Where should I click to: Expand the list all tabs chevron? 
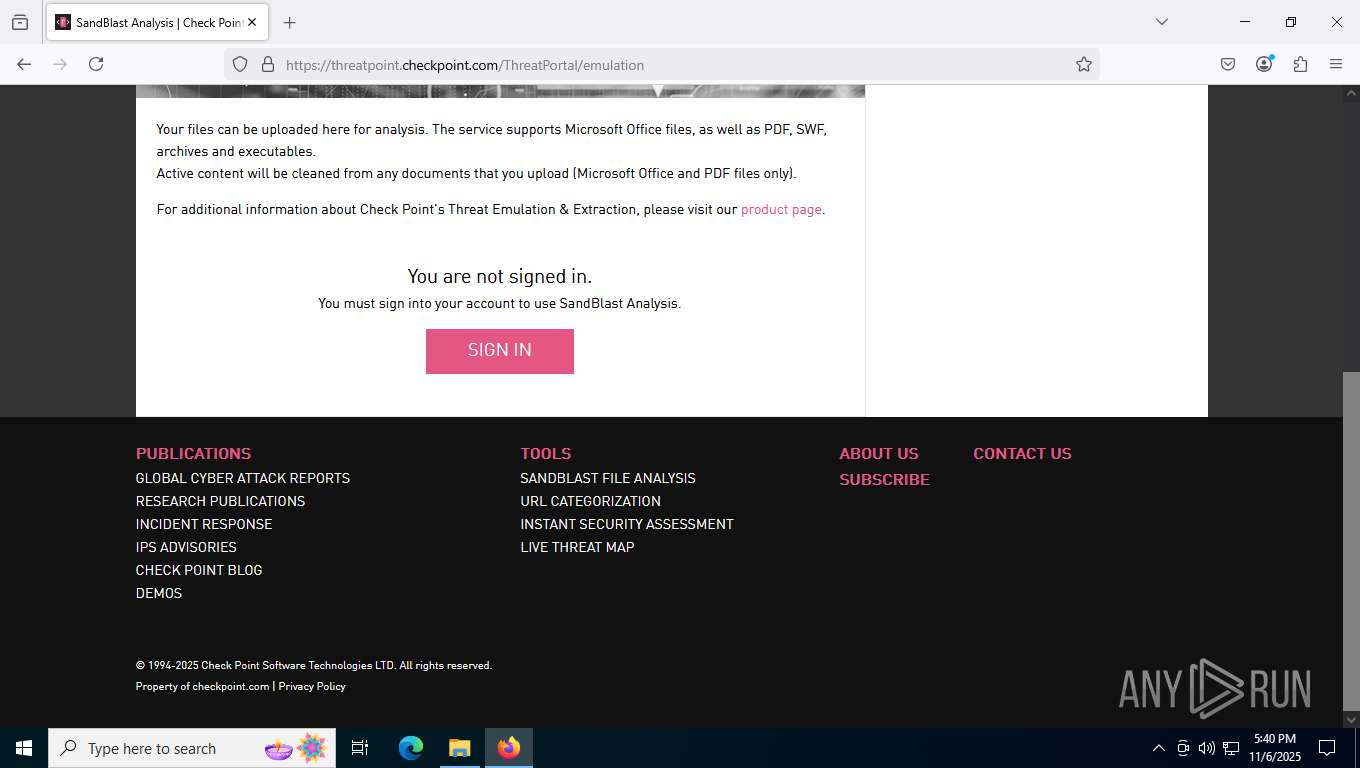click(x=1162, y=22)
